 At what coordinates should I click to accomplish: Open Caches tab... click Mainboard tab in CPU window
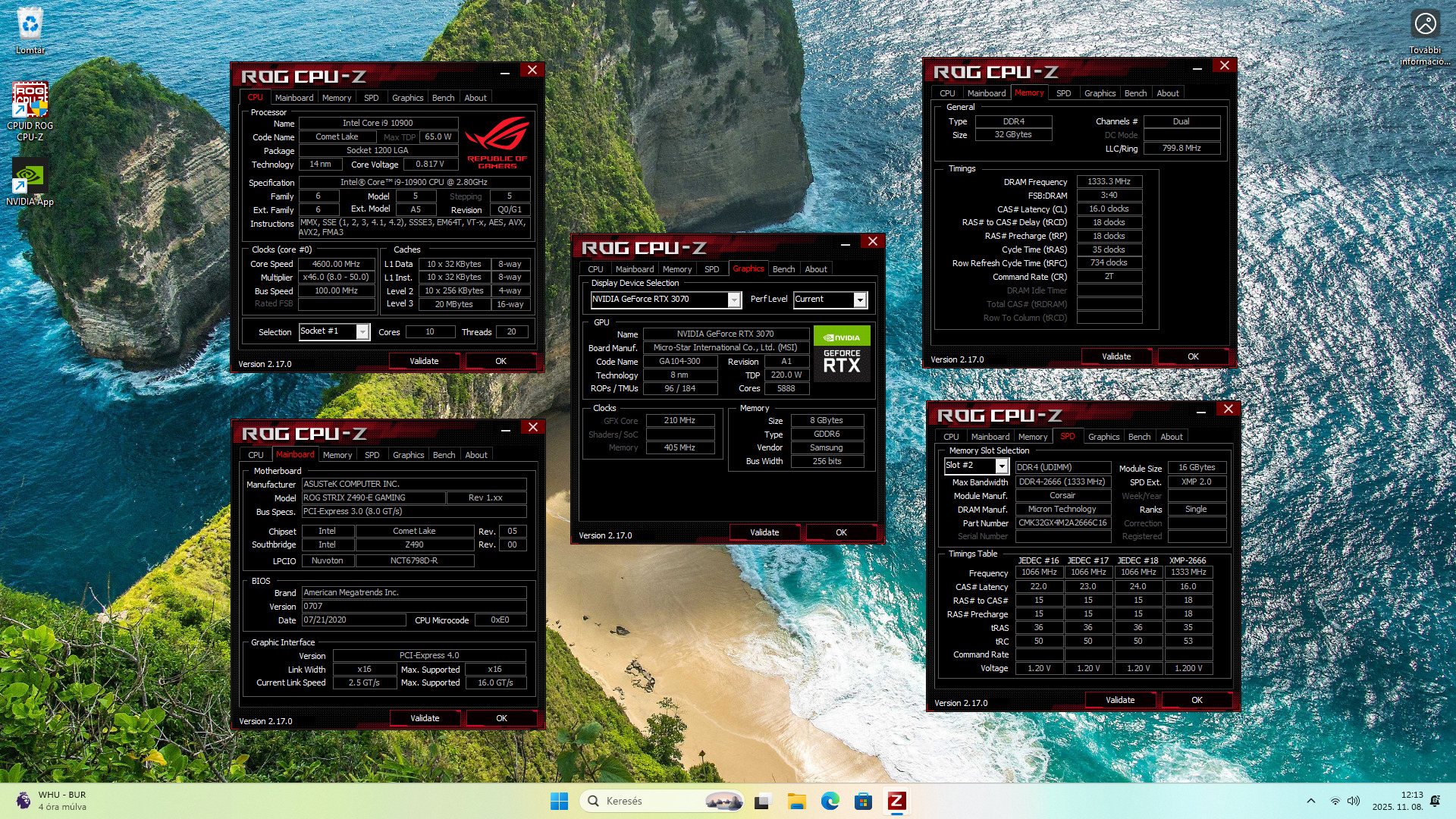[x=293, y=98]
